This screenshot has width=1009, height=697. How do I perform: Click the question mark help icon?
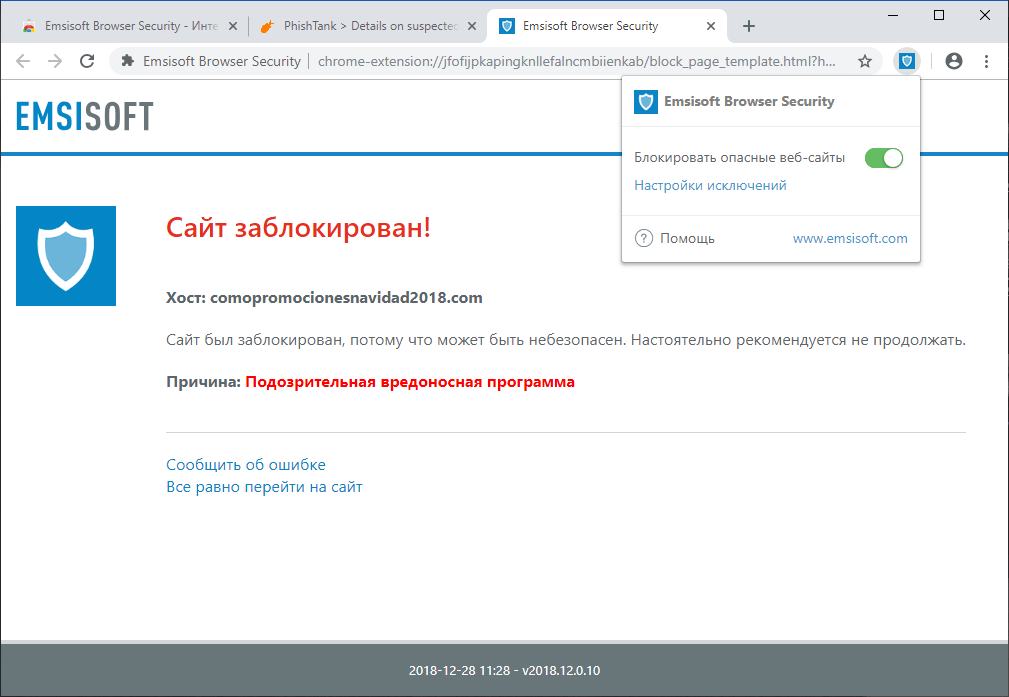643,238
